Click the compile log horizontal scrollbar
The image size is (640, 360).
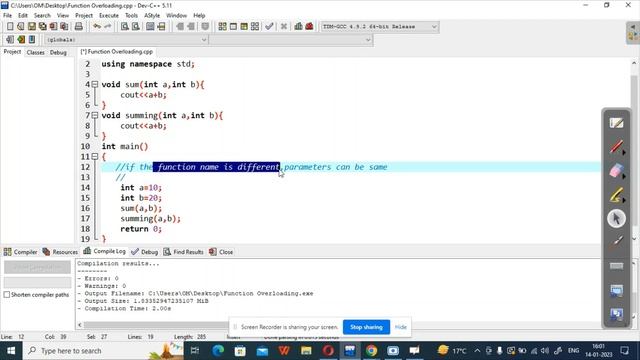(x=156, y=325)
